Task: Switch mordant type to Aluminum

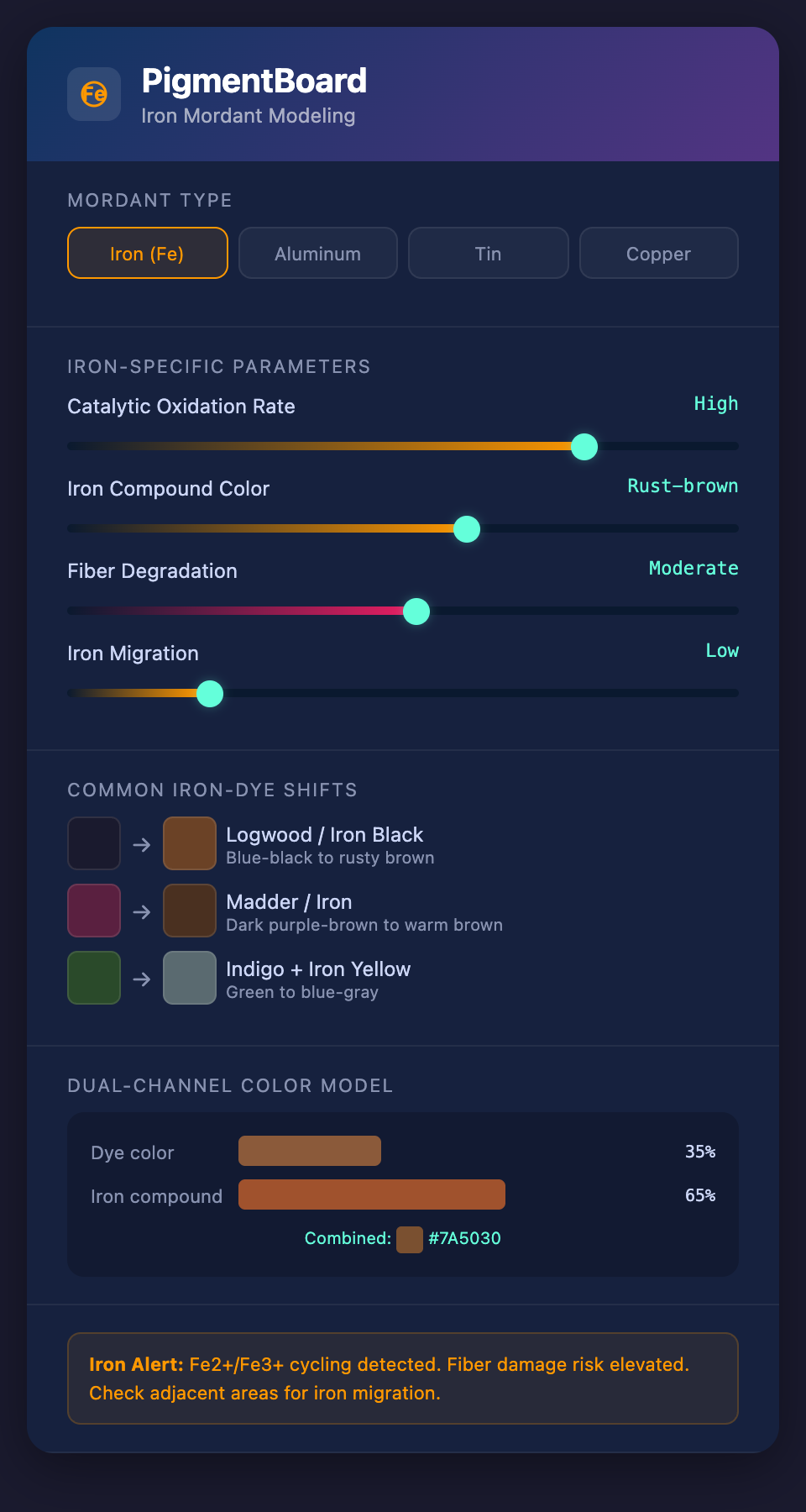Action: (x=318, y=253)
